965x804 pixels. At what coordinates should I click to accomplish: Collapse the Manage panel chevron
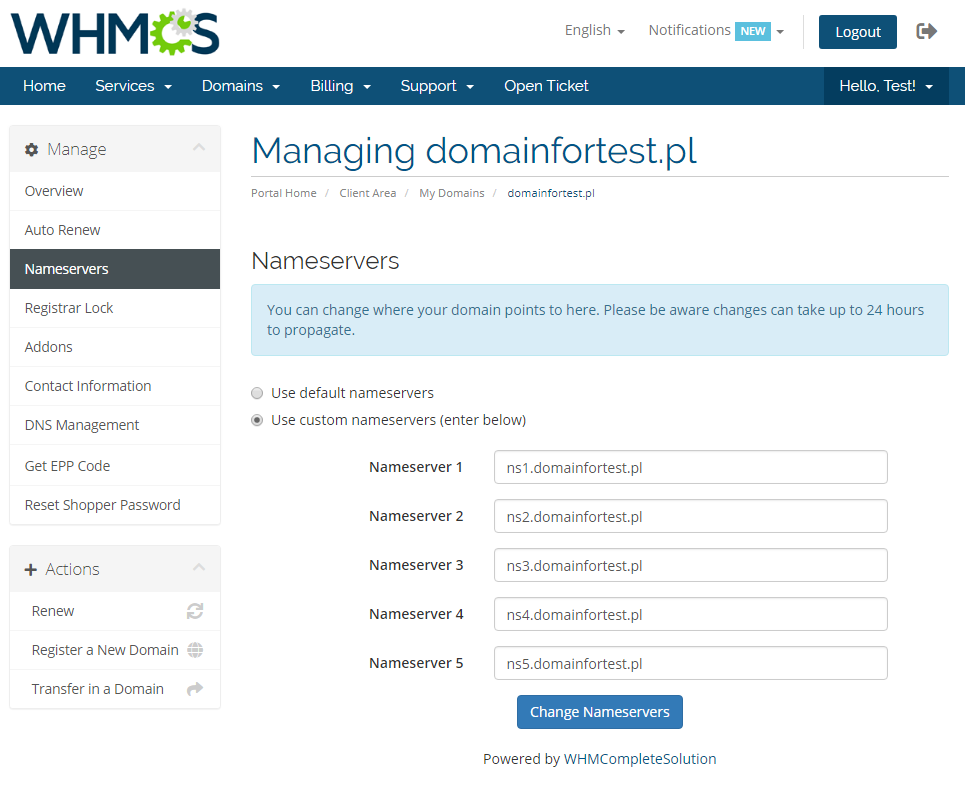199,148
